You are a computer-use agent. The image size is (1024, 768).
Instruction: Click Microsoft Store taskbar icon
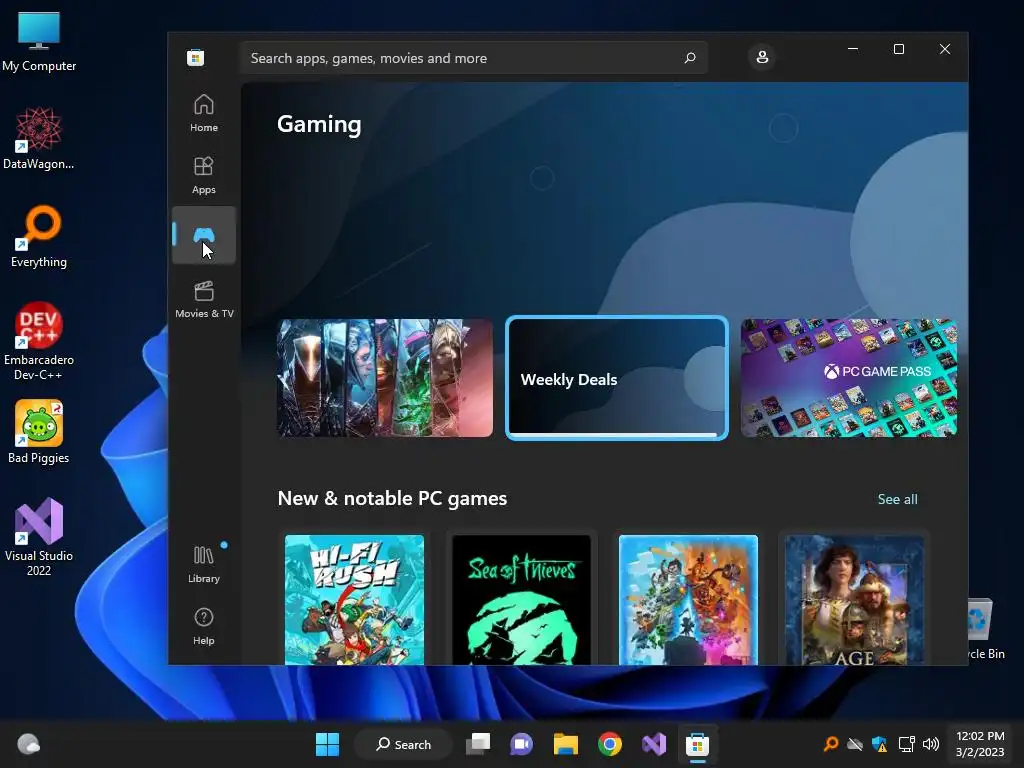point(697,744)
